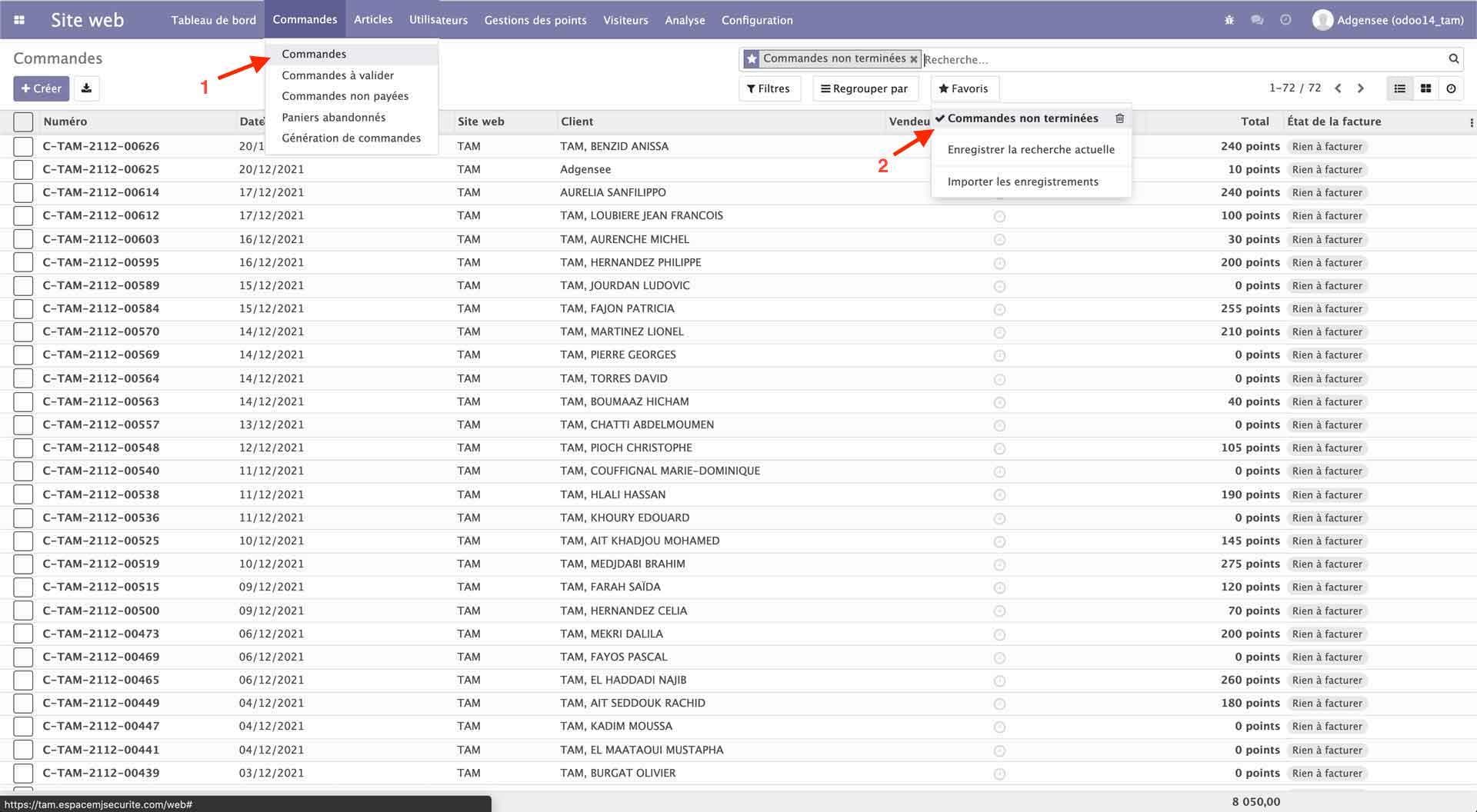Open the debug bug icon
Viewport: 1477px width, 812px height.
(x=1229, y=20)
